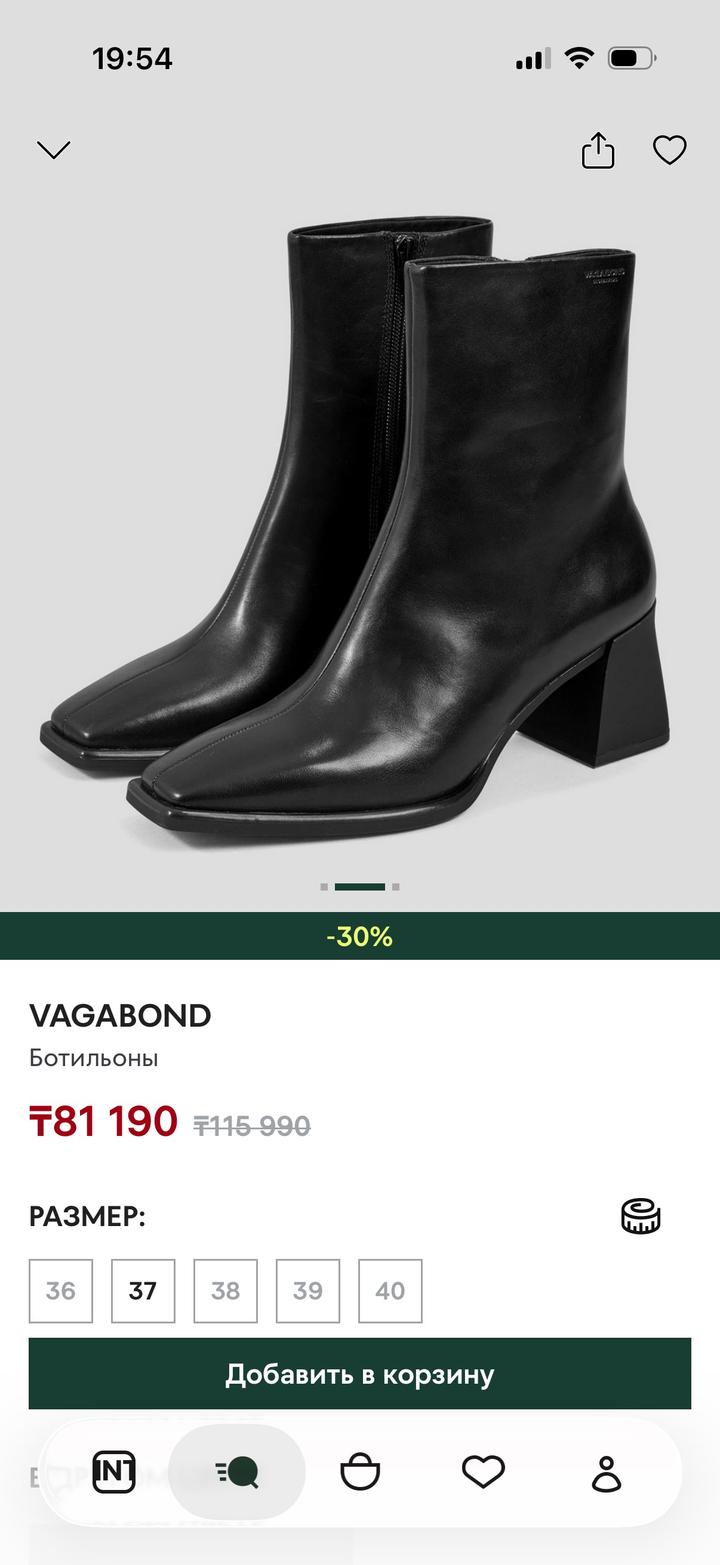
Task: Tap the Добавить в корзину button
Action: pos(360,1374)
